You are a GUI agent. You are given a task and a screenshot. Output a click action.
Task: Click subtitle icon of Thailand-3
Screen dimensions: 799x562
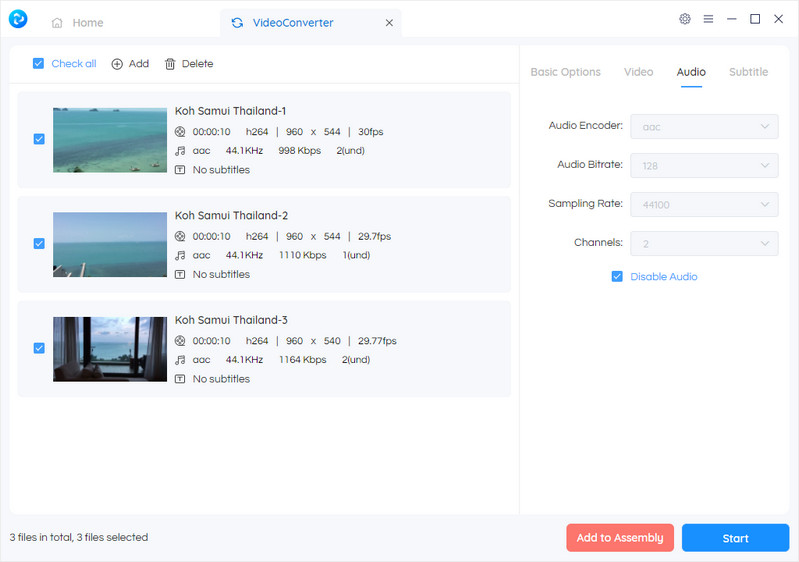click(180, 379)
